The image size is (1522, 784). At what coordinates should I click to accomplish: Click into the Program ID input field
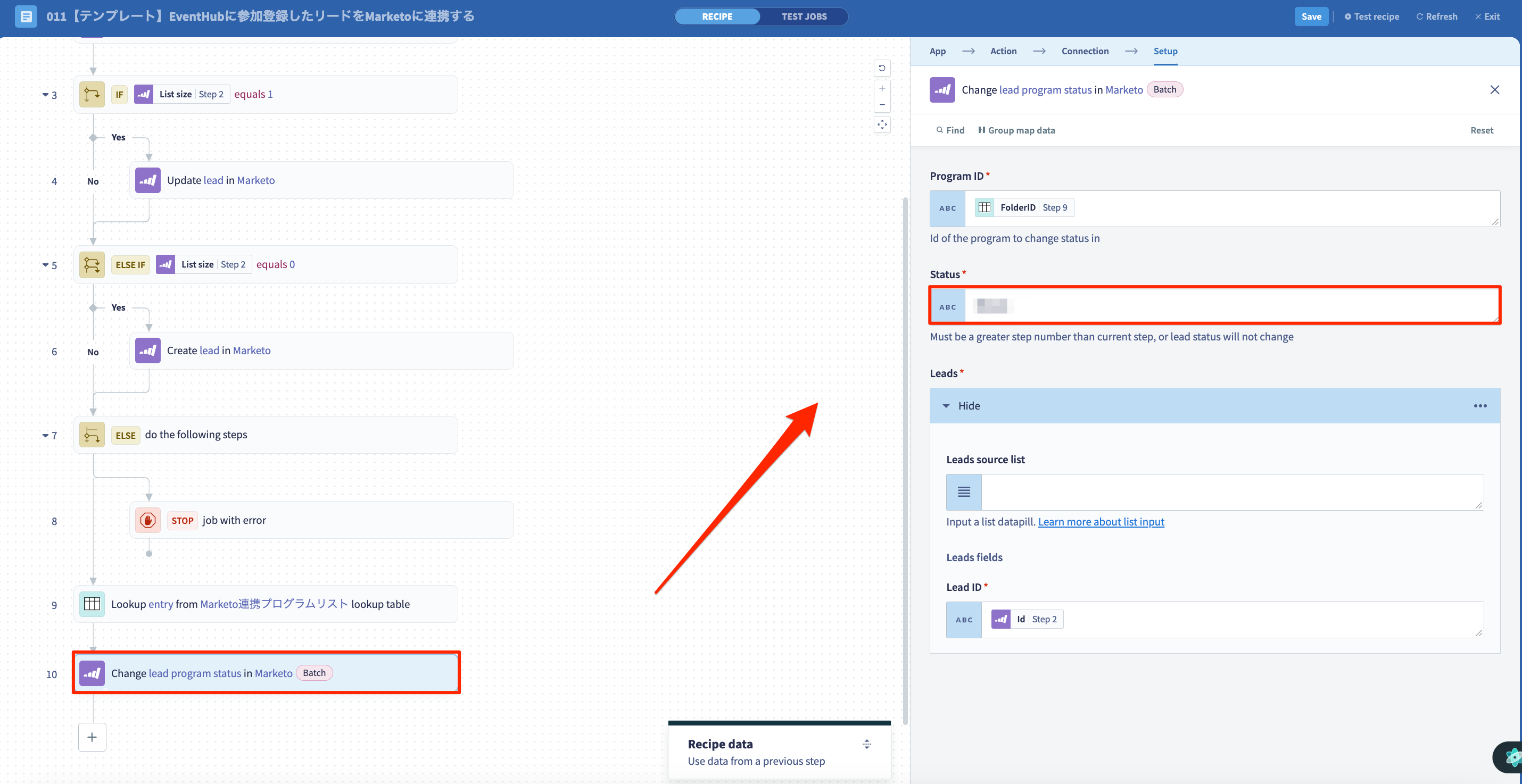[1232, 208]
